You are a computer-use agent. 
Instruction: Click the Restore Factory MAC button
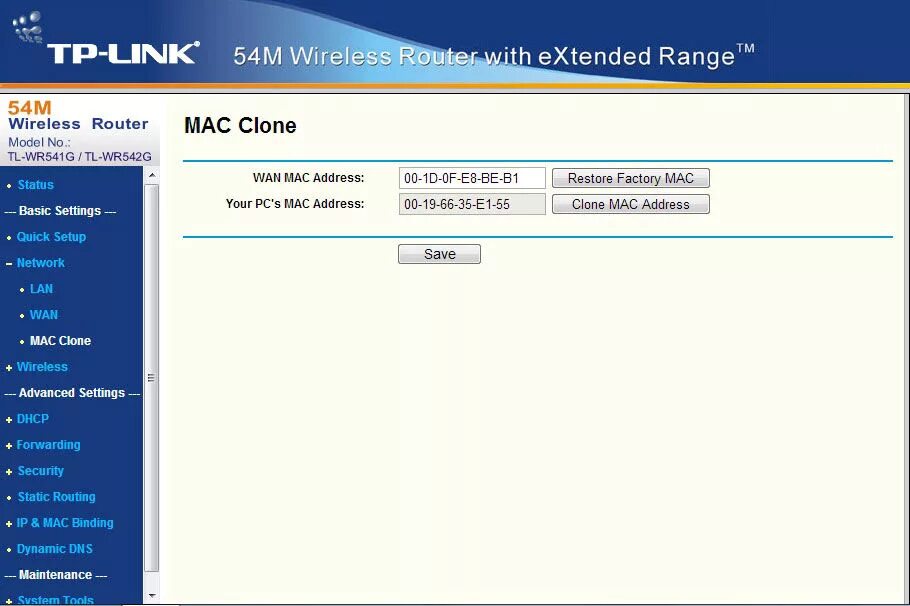click(x=630, y=178)
